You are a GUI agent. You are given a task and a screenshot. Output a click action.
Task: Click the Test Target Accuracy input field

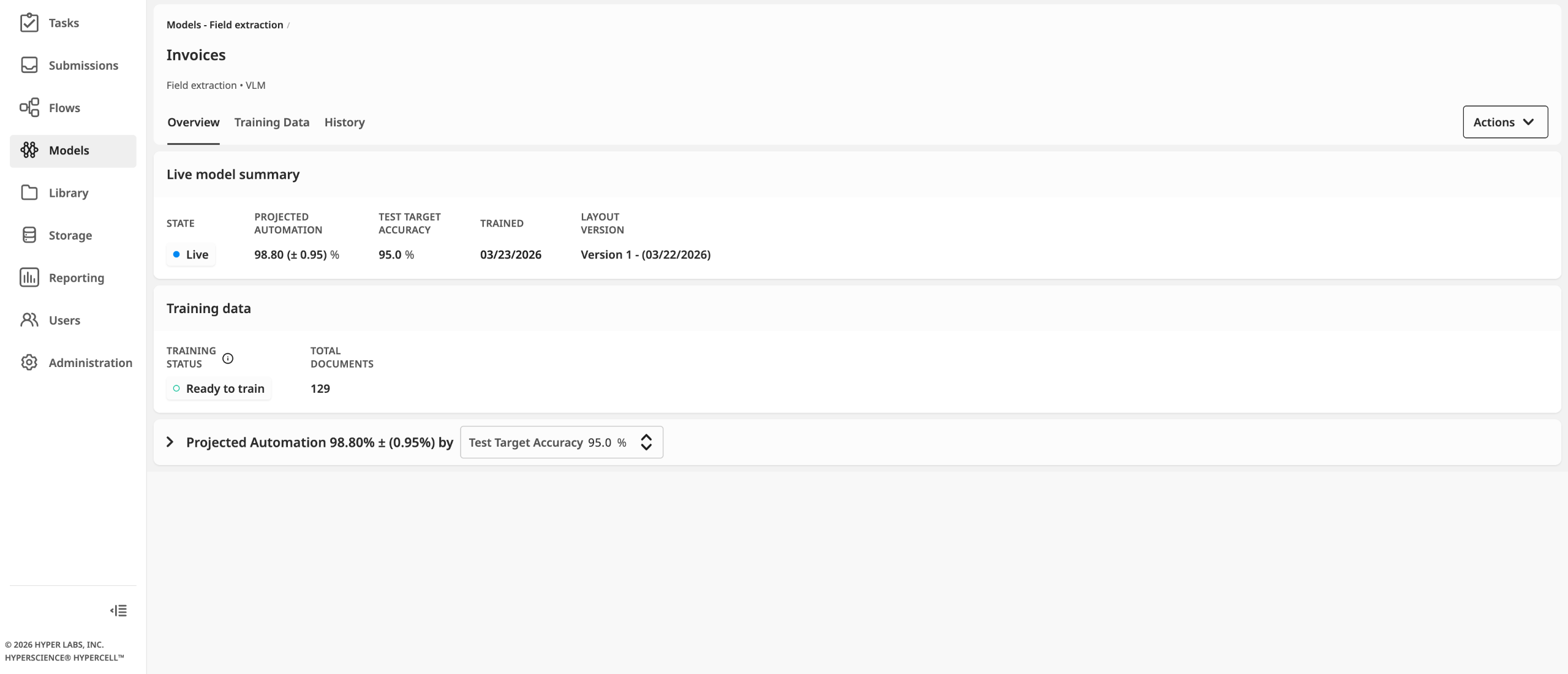coord(599,442)
